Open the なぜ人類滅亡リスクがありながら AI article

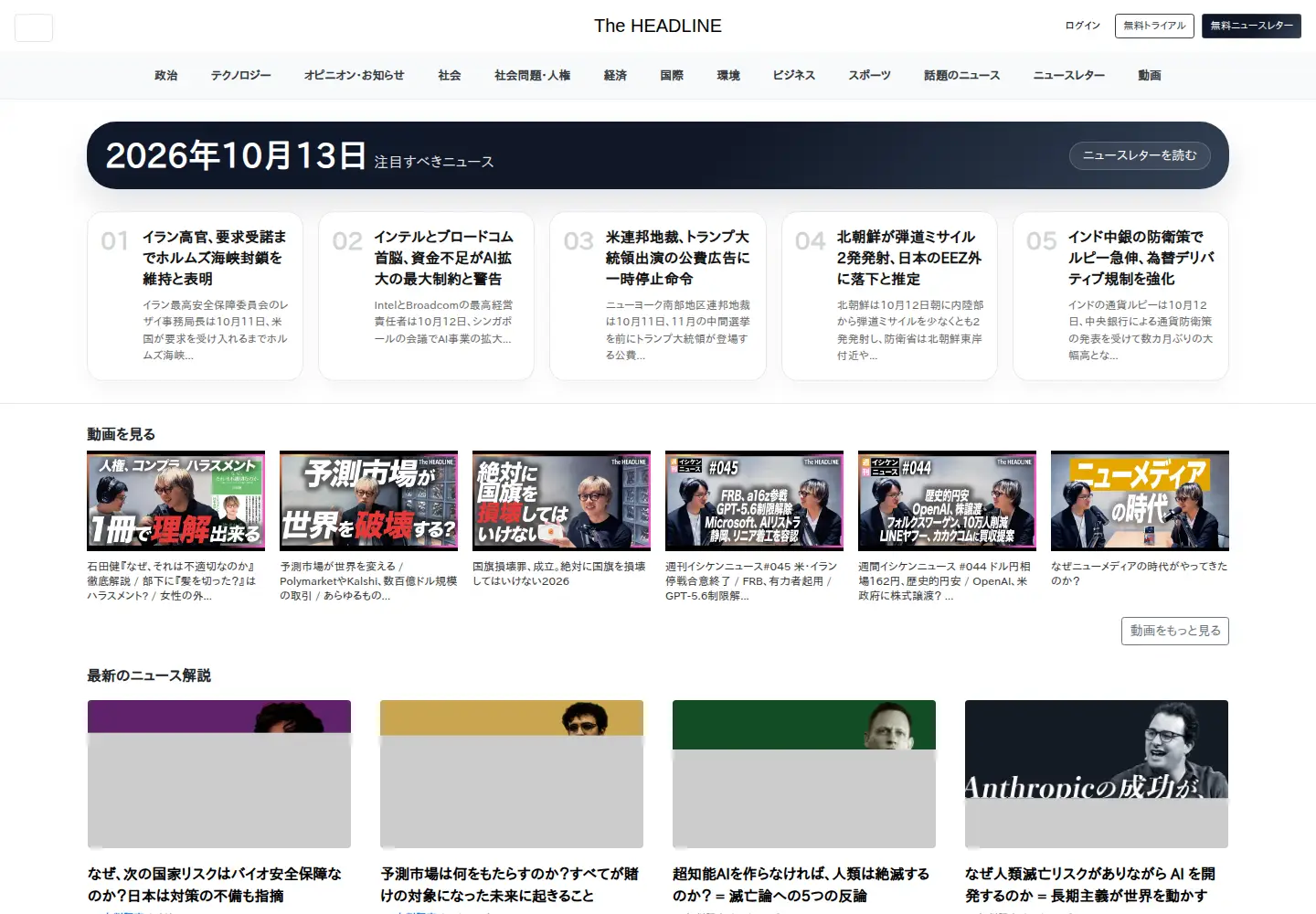1090,884
